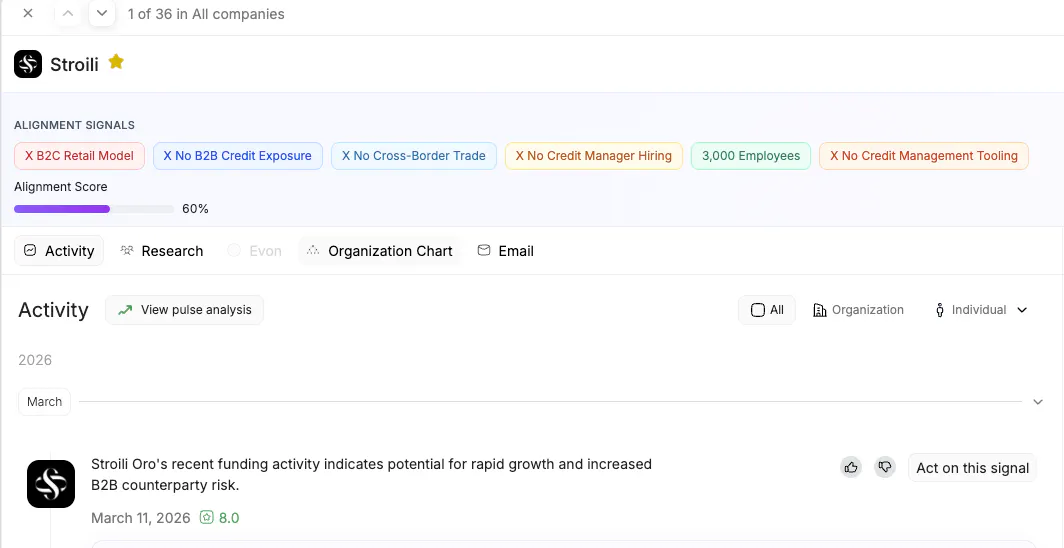Click the No Cross-Border Trade signal tag
Image resolution: width=1064 pixels, height=548 pixels.
[414, 156]
